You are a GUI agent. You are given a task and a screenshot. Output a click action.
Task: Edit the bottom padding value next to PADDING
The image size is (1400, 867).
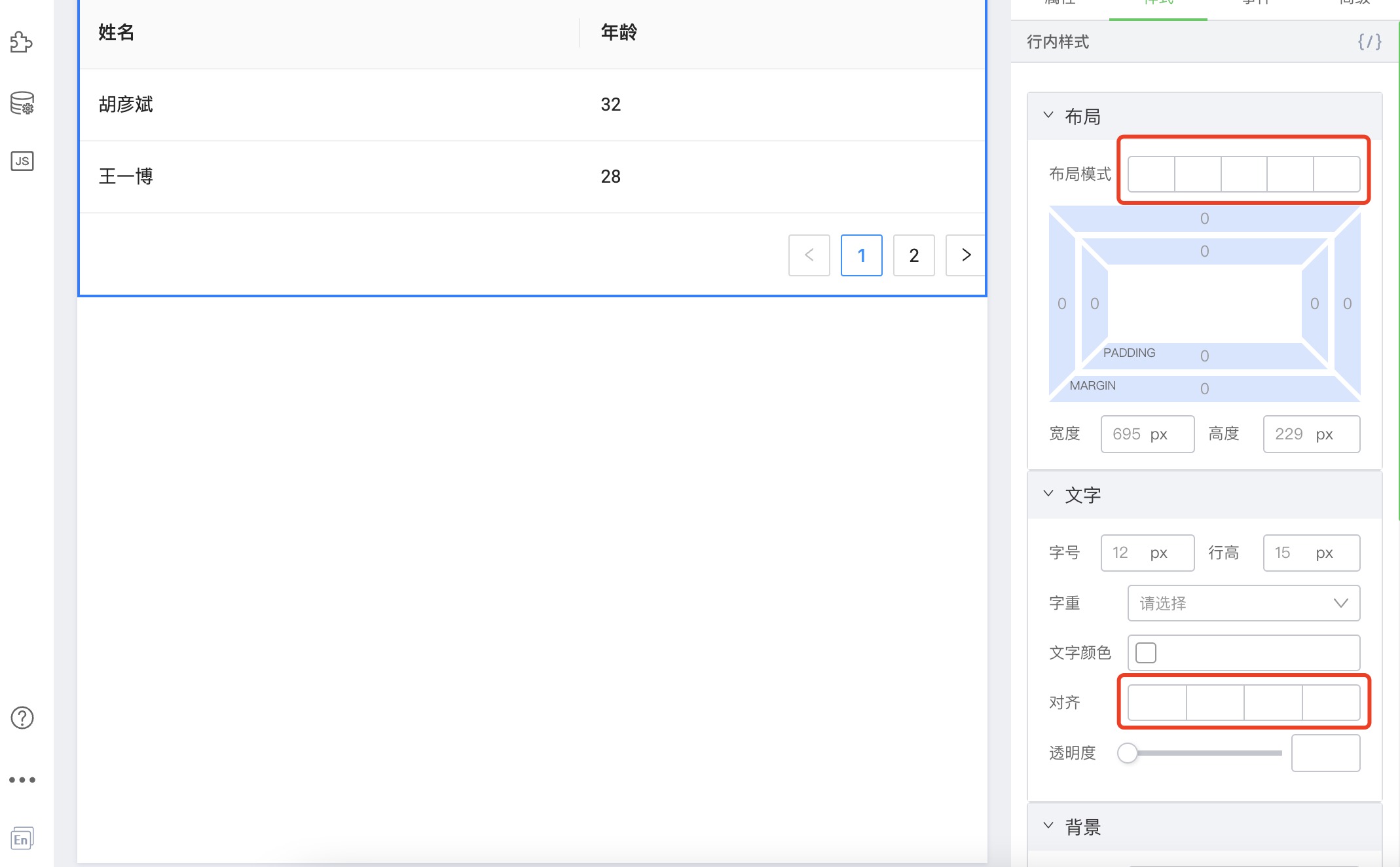click(1205, 356)
